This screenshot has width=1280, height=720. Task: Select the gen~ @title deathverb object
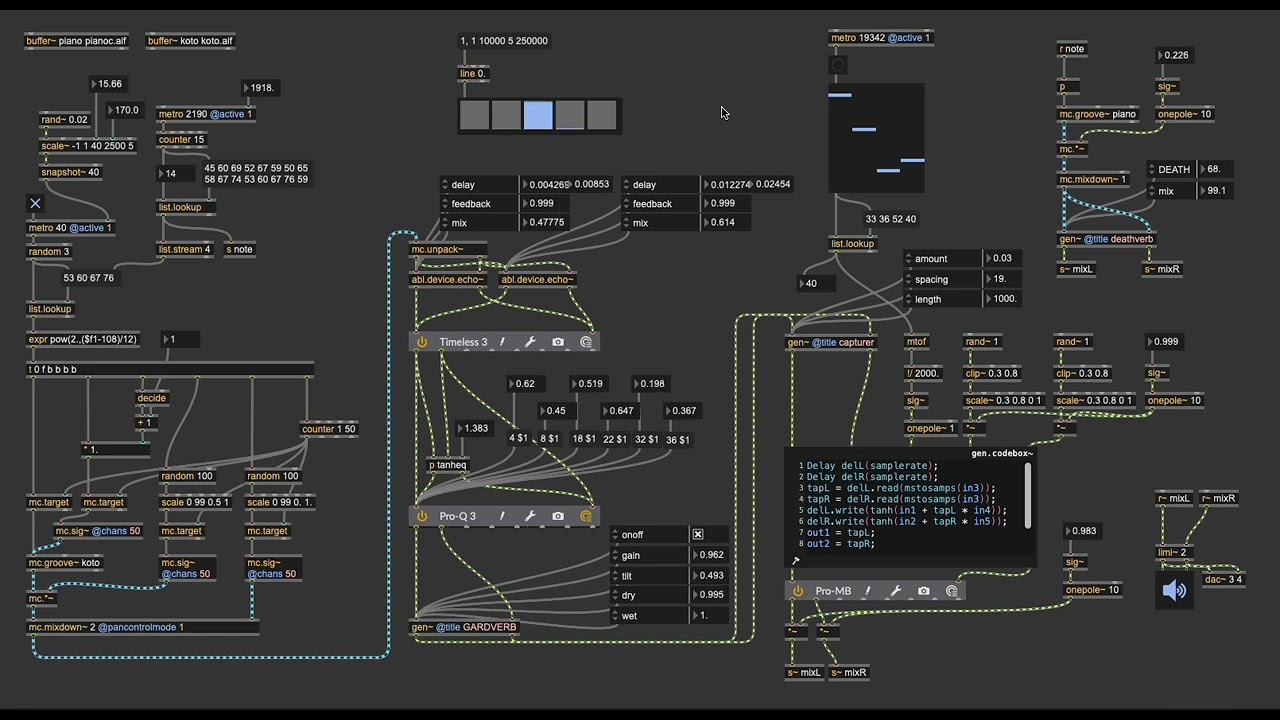coord(1107,239)
